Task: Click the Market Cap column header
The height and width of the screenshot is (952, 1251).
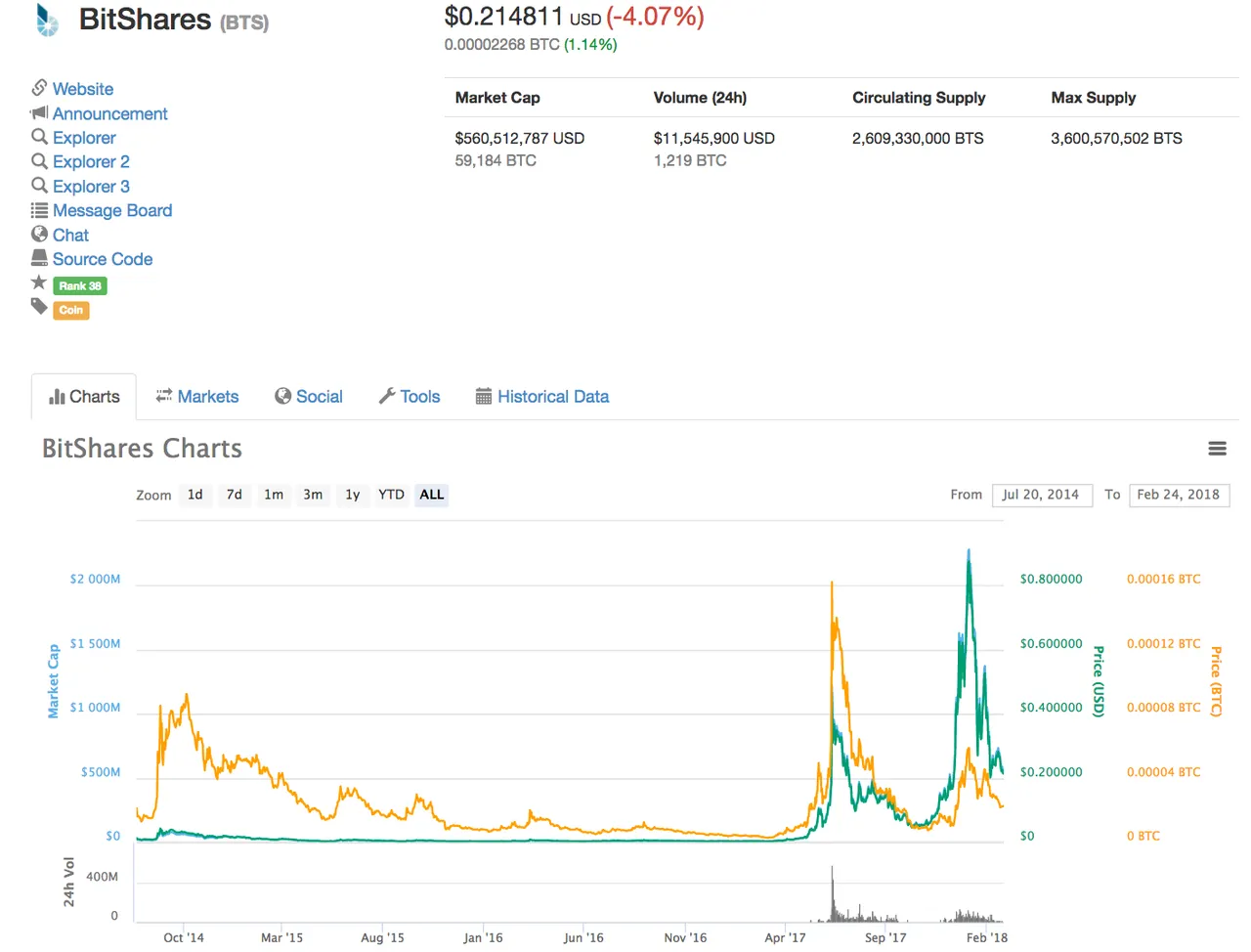Action: click(497, 98)
